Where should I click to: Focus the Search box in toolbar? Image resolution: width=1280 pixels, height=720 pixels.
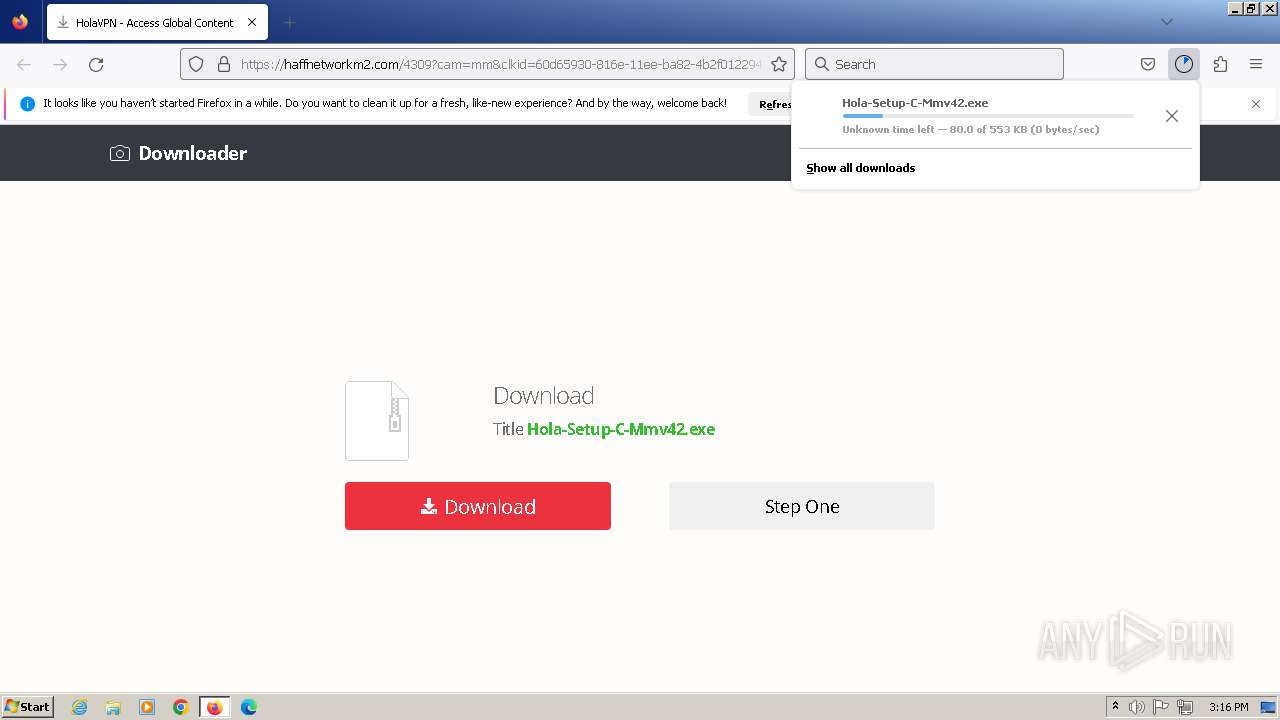coord(934,64)
